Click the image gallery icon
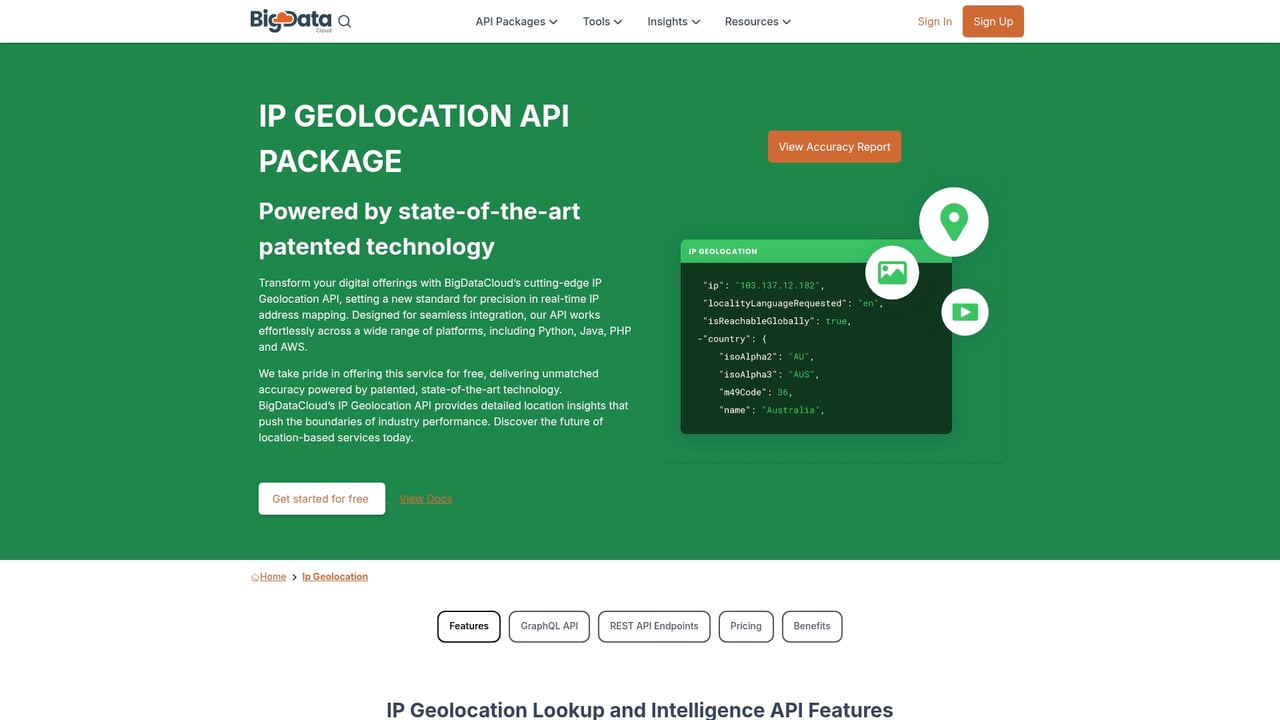The width and height of the screenshot is (1280, 720). [891, 271]
